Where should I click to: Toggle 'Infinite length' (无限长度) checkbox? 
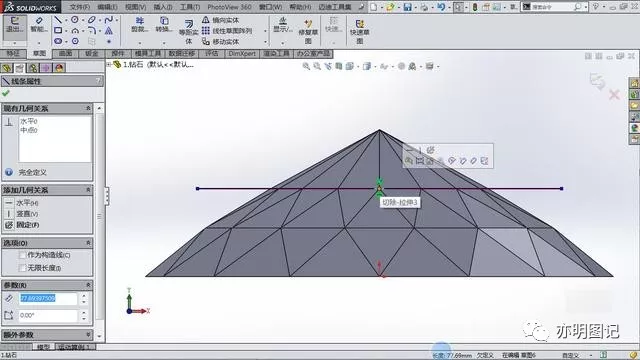pos(22,268)
